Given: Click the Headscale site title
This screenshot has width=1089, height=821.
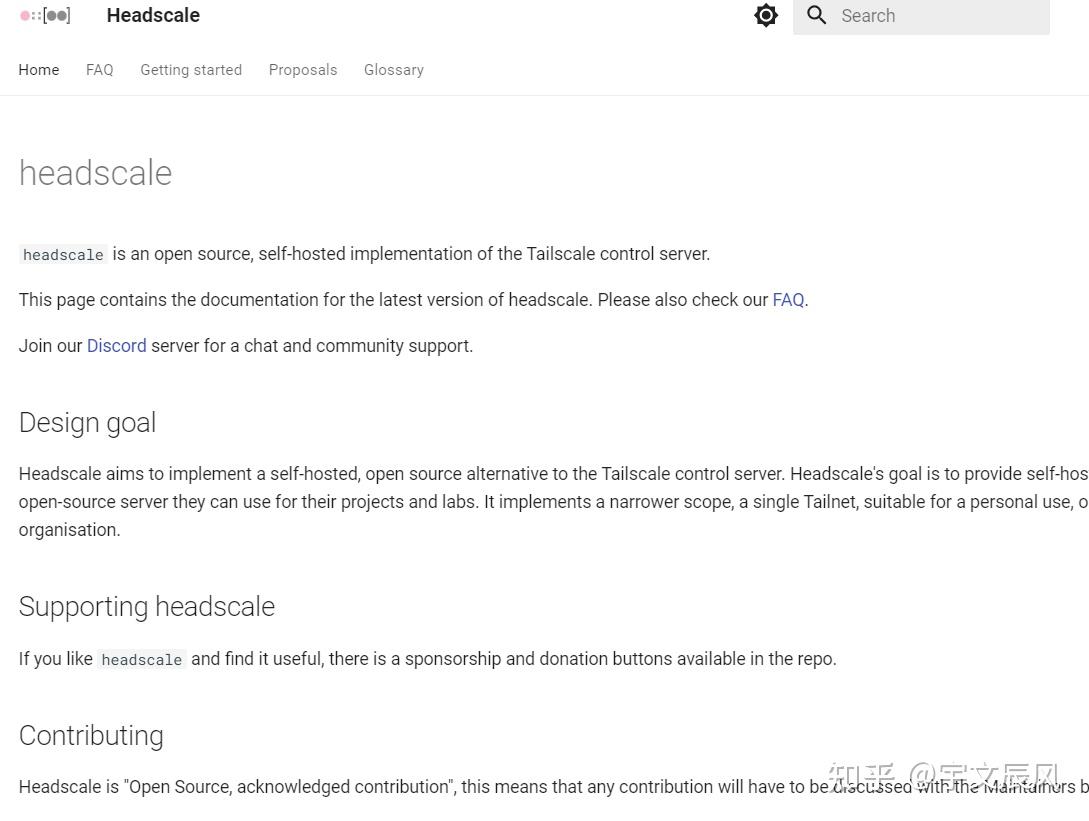Looking at the screenshot, I should tap(153, 15).
